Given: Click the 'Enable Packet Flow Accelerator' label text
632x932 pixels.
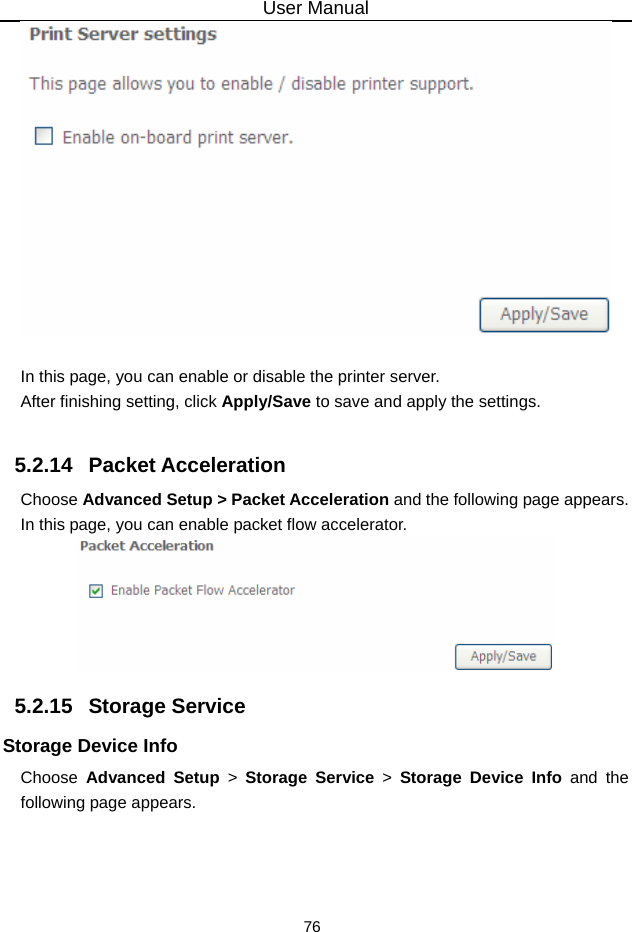Looking at the screenshot, I should [x=202, y=590].
